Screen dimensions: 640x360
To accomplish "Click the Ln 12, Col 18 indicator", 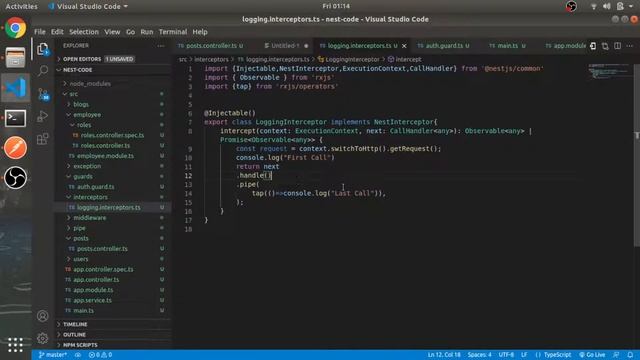I will click(444, 355).
